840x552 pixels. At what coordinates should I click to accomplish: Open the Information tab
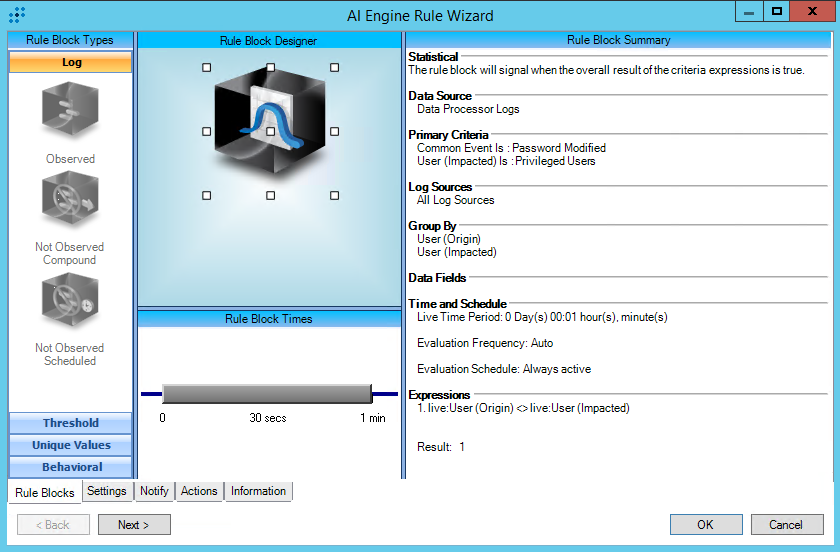[x=258, y=491]
